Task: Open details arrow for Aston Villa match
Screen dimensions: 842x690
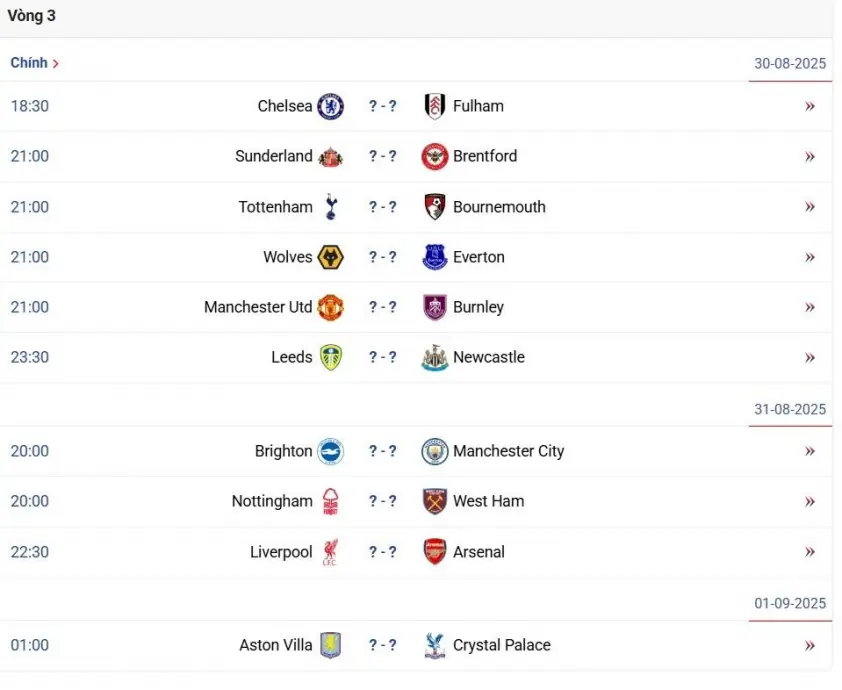Action: click(810, 645)
